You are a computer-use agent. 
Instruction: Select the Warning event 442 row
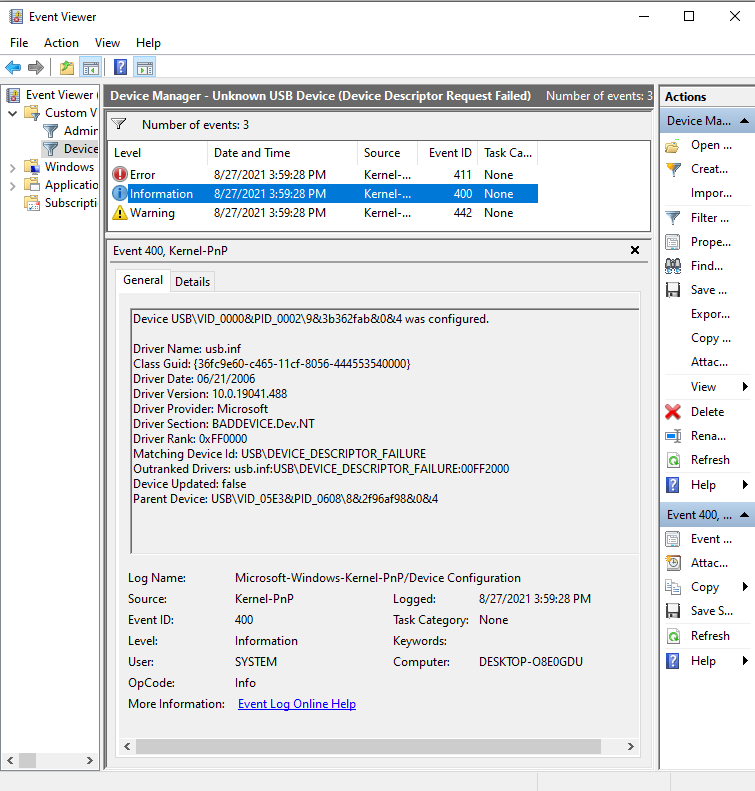[x=323, y=213]
